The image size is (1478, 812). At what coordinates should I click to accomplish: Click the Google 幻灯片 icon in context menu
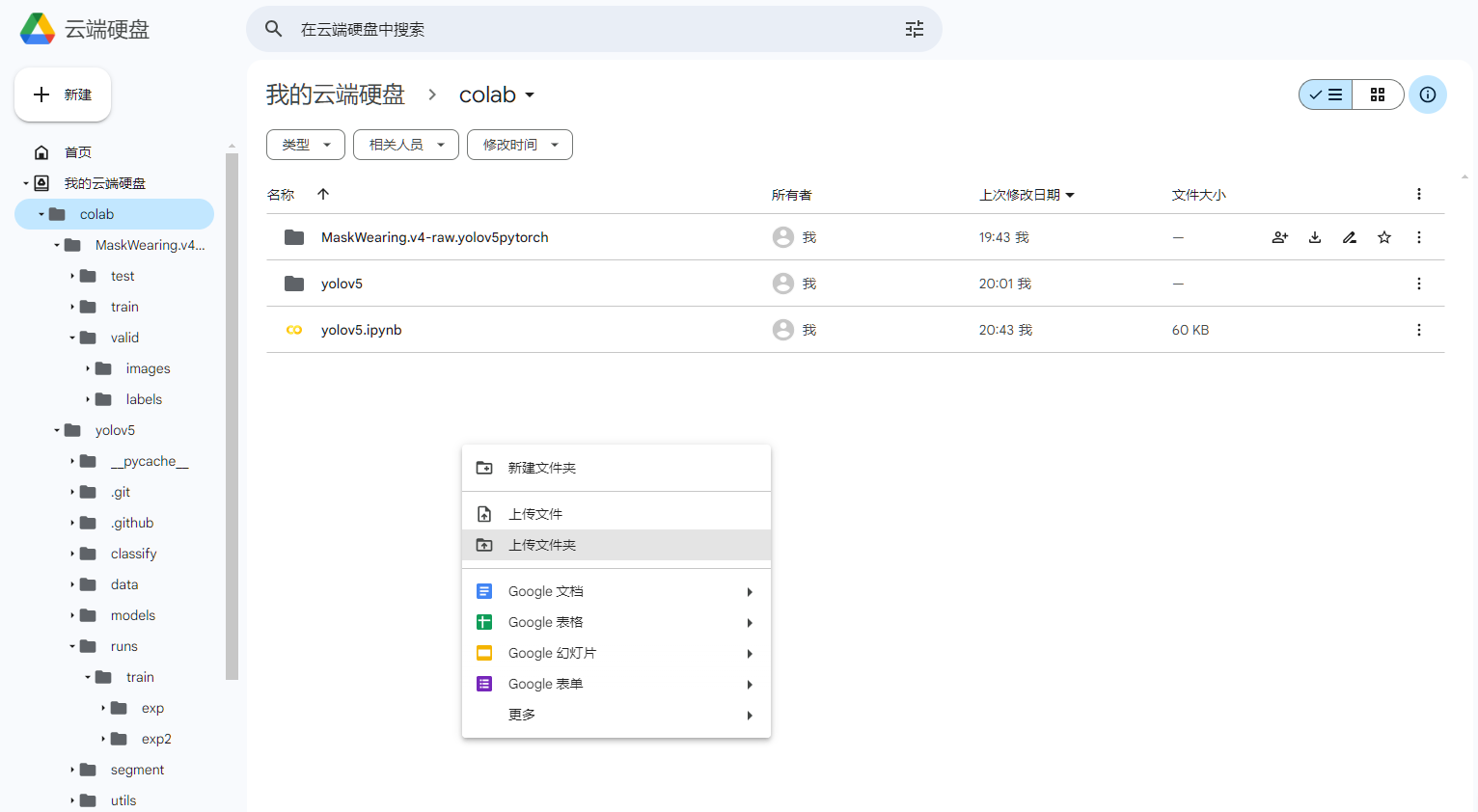(484, 653)
